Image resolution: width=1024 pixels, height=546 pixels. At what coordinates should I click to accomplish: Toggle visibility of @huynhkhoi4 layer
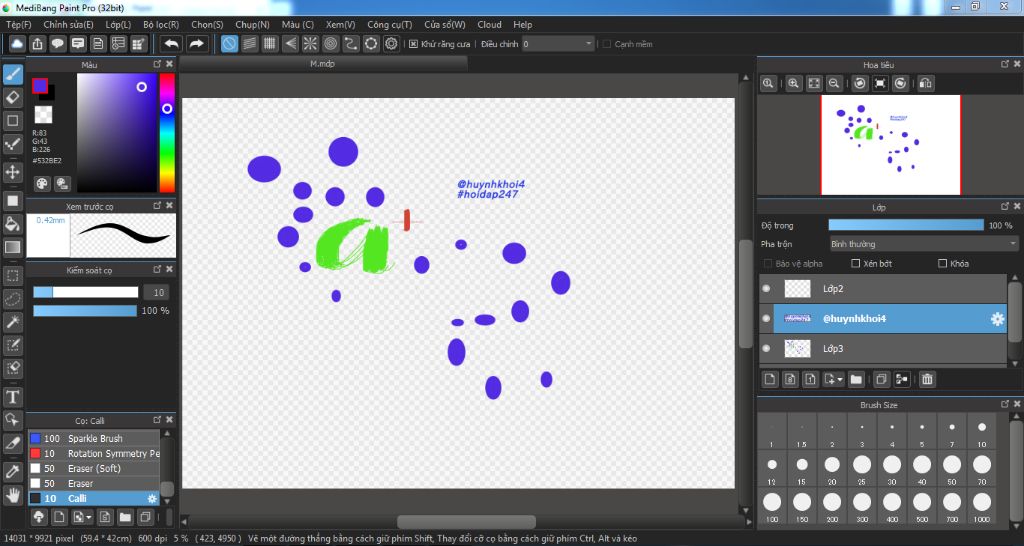[767, 319]
